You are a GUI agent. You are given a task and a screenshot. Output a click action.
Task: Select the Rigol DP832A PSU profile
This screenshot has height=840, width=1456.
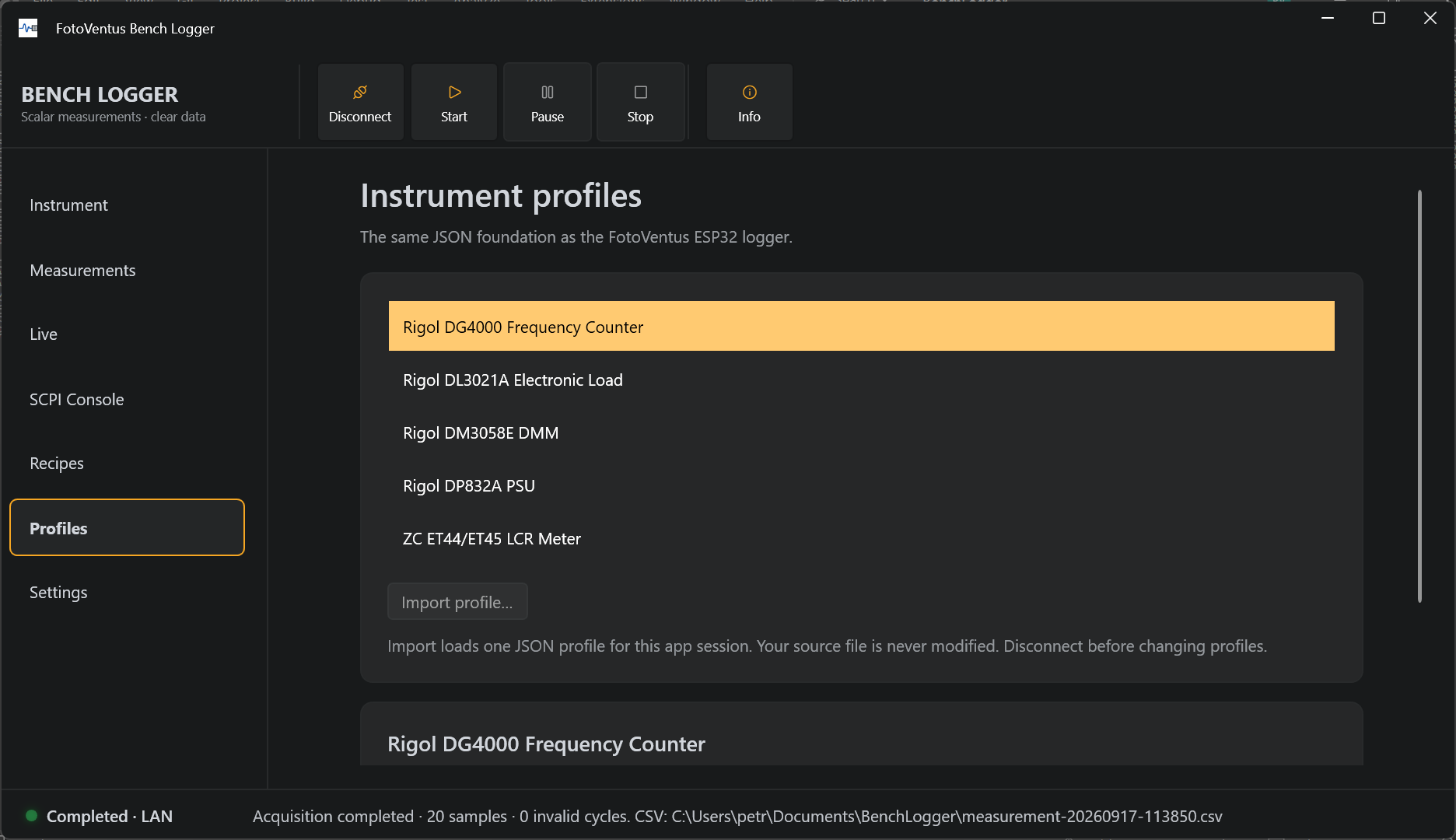[861, 485]
